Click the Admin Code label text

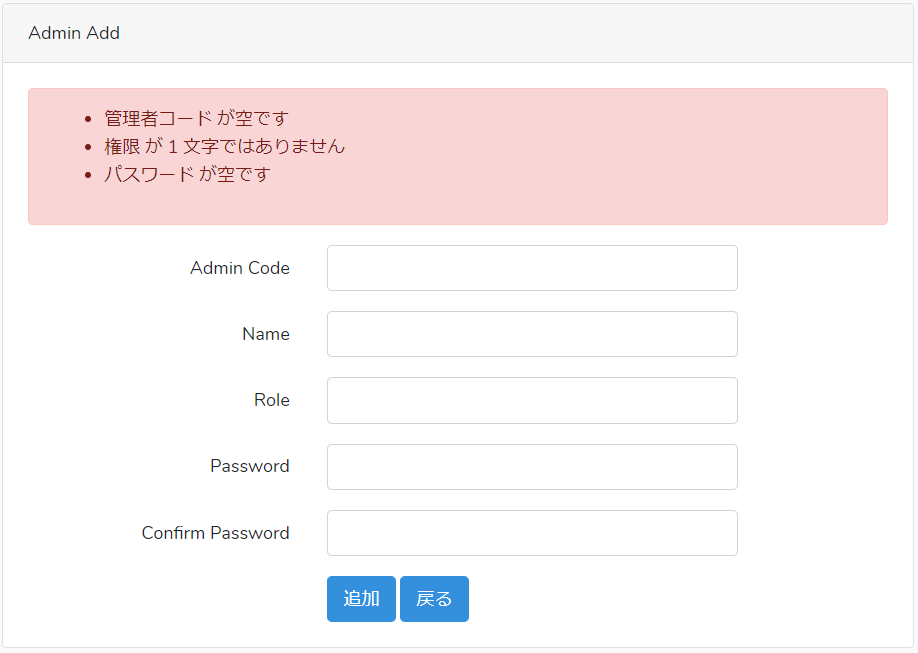[240, 268]
